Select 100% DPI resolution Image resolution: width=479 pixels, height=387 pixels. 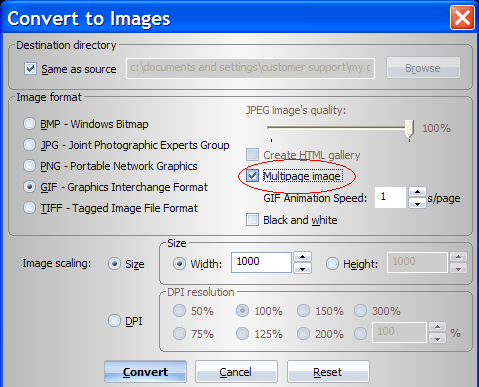242,311
